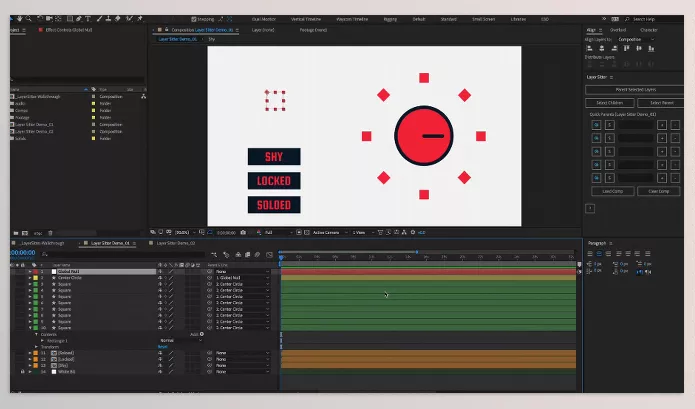695x409 pixels.
Task: Select the Clone Stamp tool
Action: pyautogui.click(x=108, y=19)
